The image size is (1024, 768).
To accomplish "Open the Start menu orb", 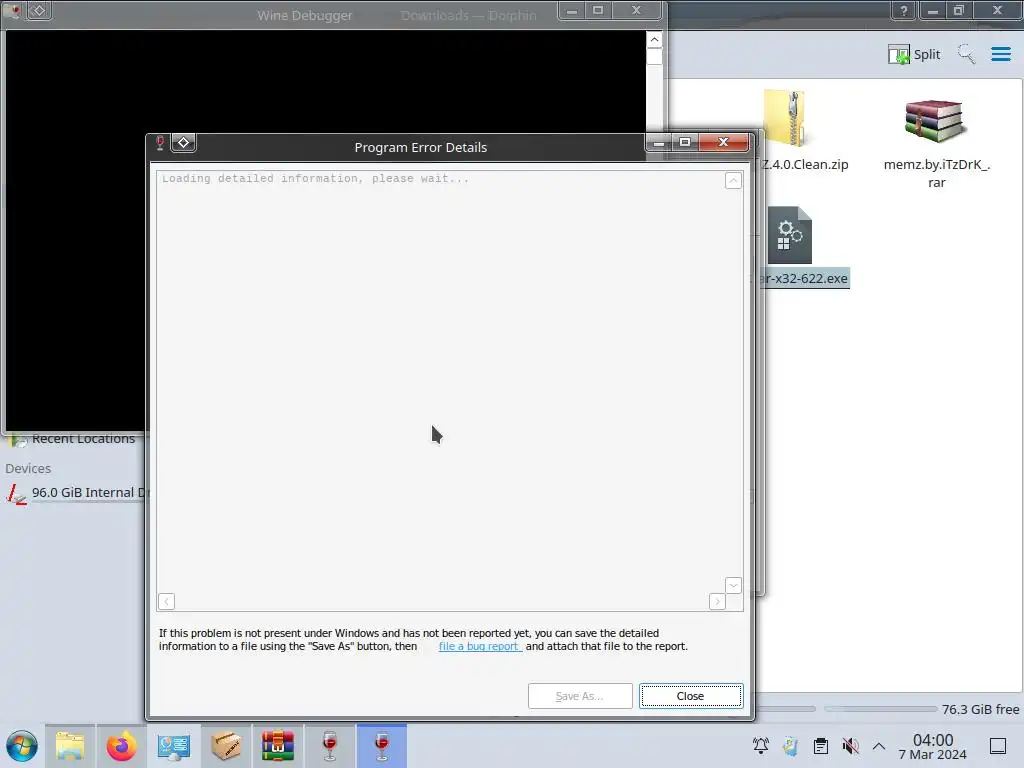I will pyautogui.click(x=22, y=746).
